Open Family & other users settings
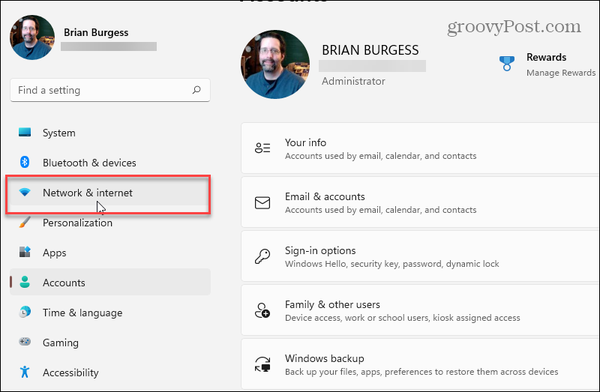 pyautogui.click(x=420, y=310)
